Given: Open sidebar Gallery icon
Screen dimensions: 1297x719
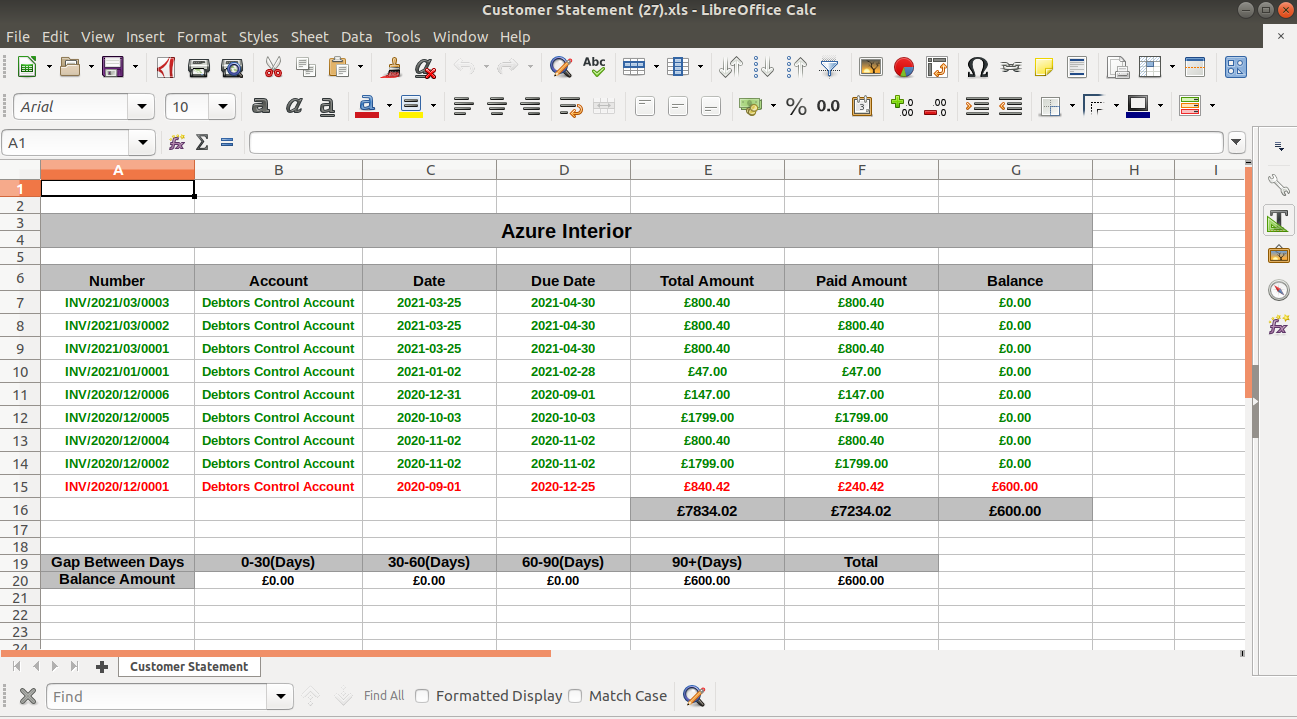Looking at the screenshot, I should click(x=1278, y=255).
